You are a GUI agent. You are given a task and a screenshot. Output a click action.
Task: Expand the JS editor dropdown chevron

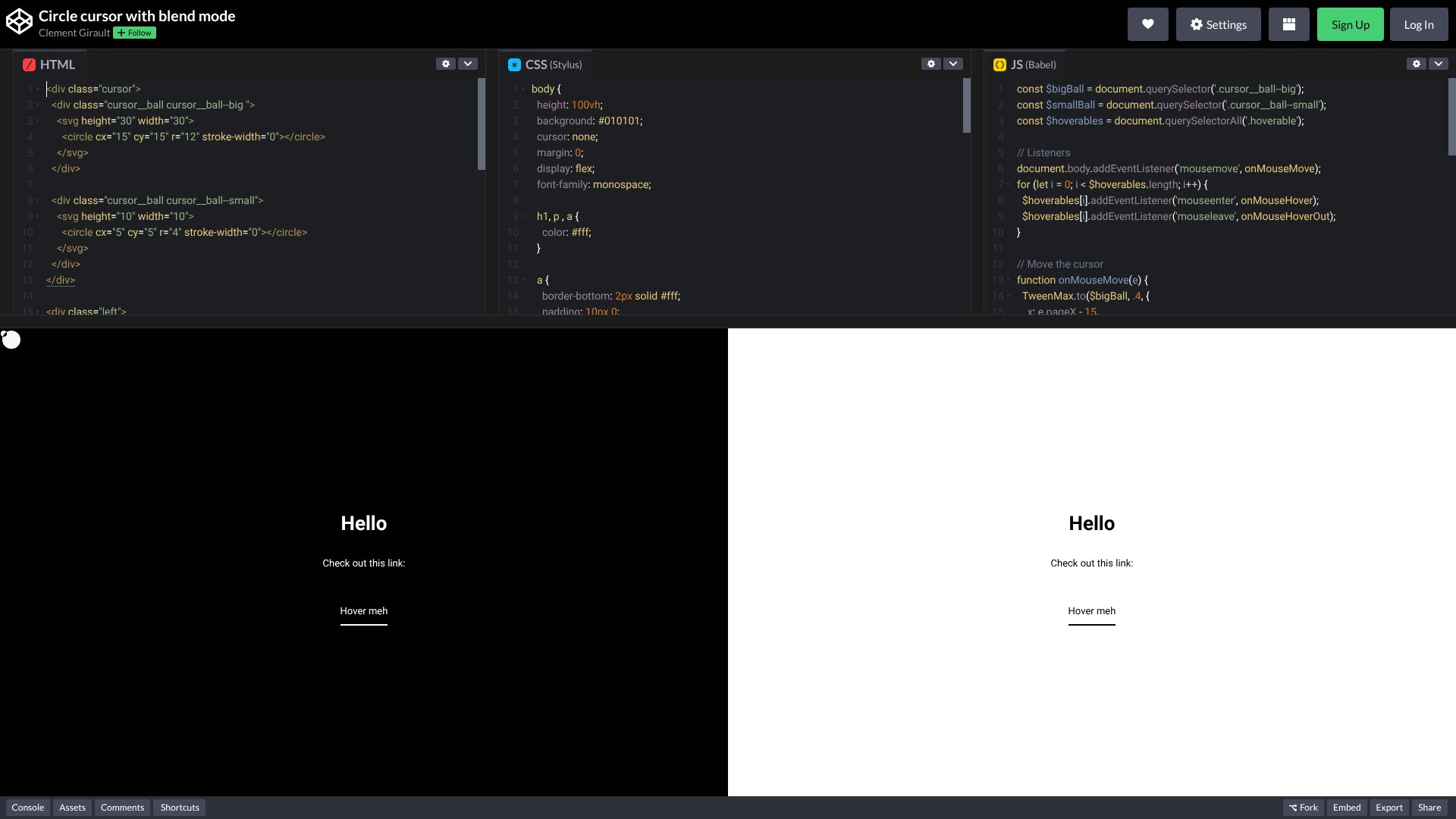1439,64
